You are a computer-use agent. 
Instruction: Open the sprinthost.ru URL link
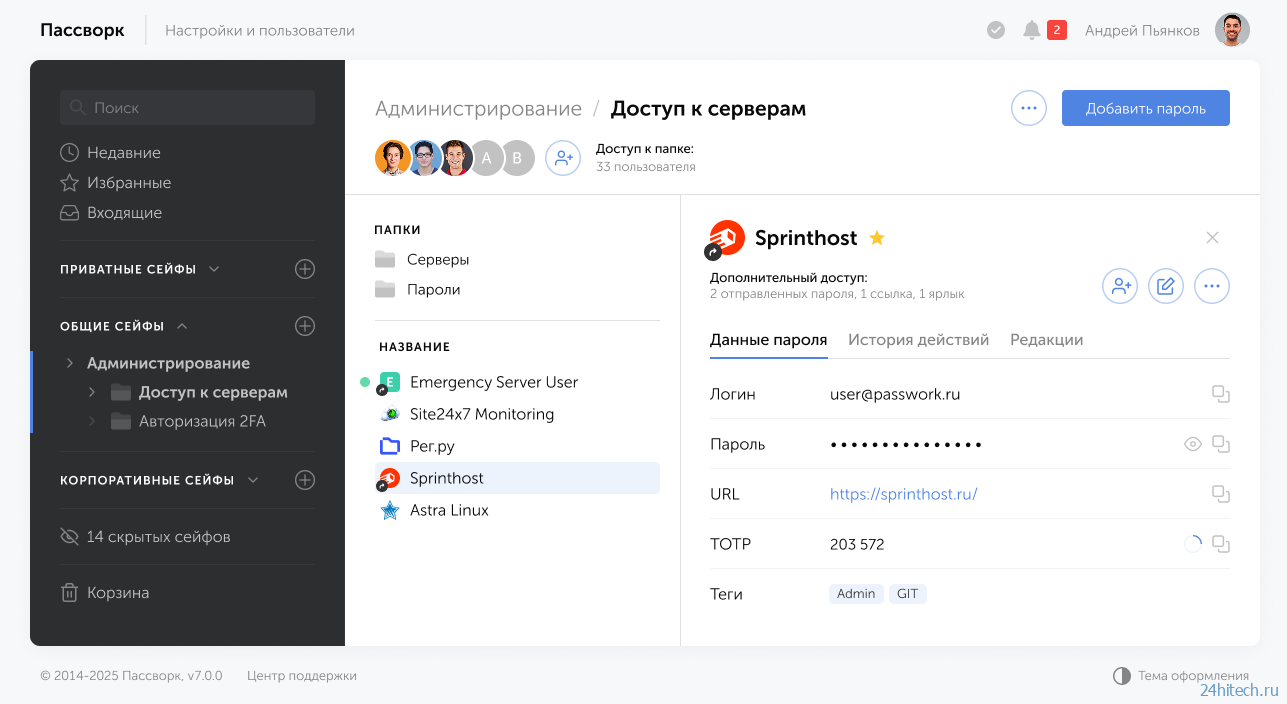903,494
